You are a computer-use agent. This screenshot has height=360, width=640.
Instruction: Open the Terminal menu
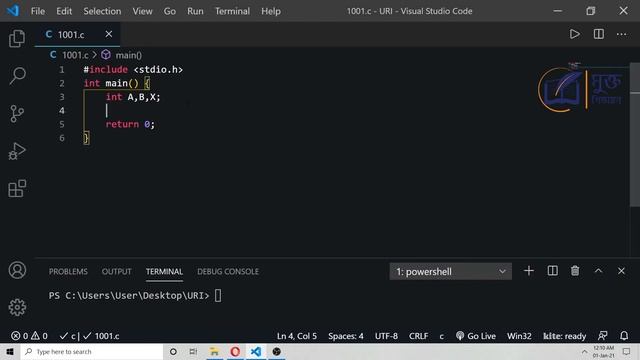232,11
